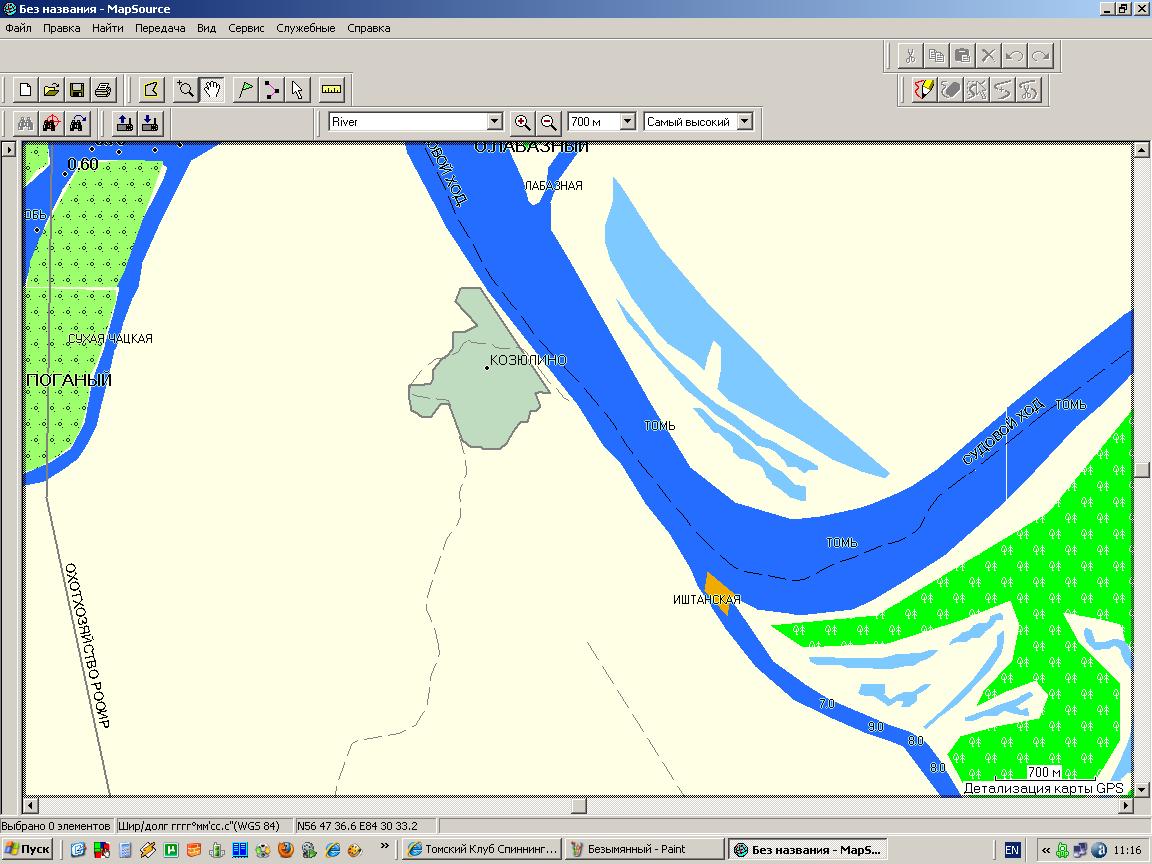Open the Сервис menu
1152x864 pixels.
click(246, 28)
